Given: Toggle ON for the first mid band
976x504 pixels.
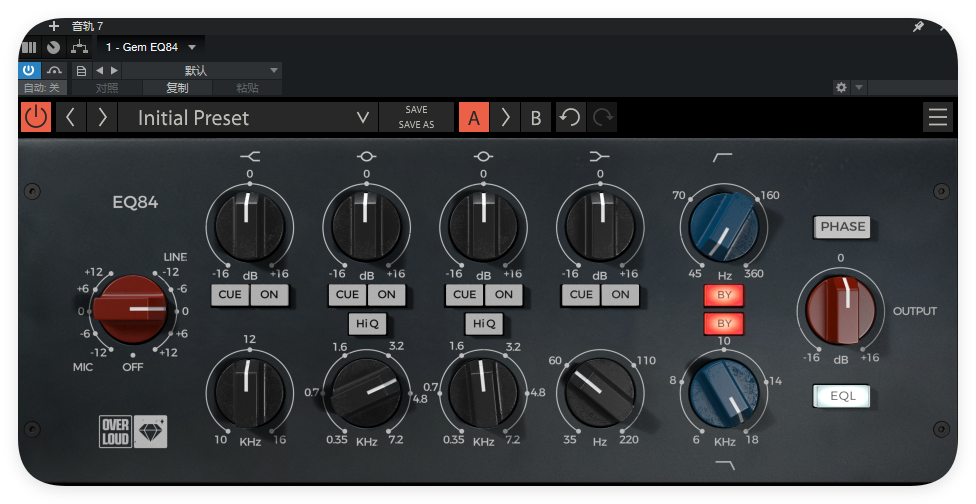Looking at the screenshot, I should [x=387, y=295].
